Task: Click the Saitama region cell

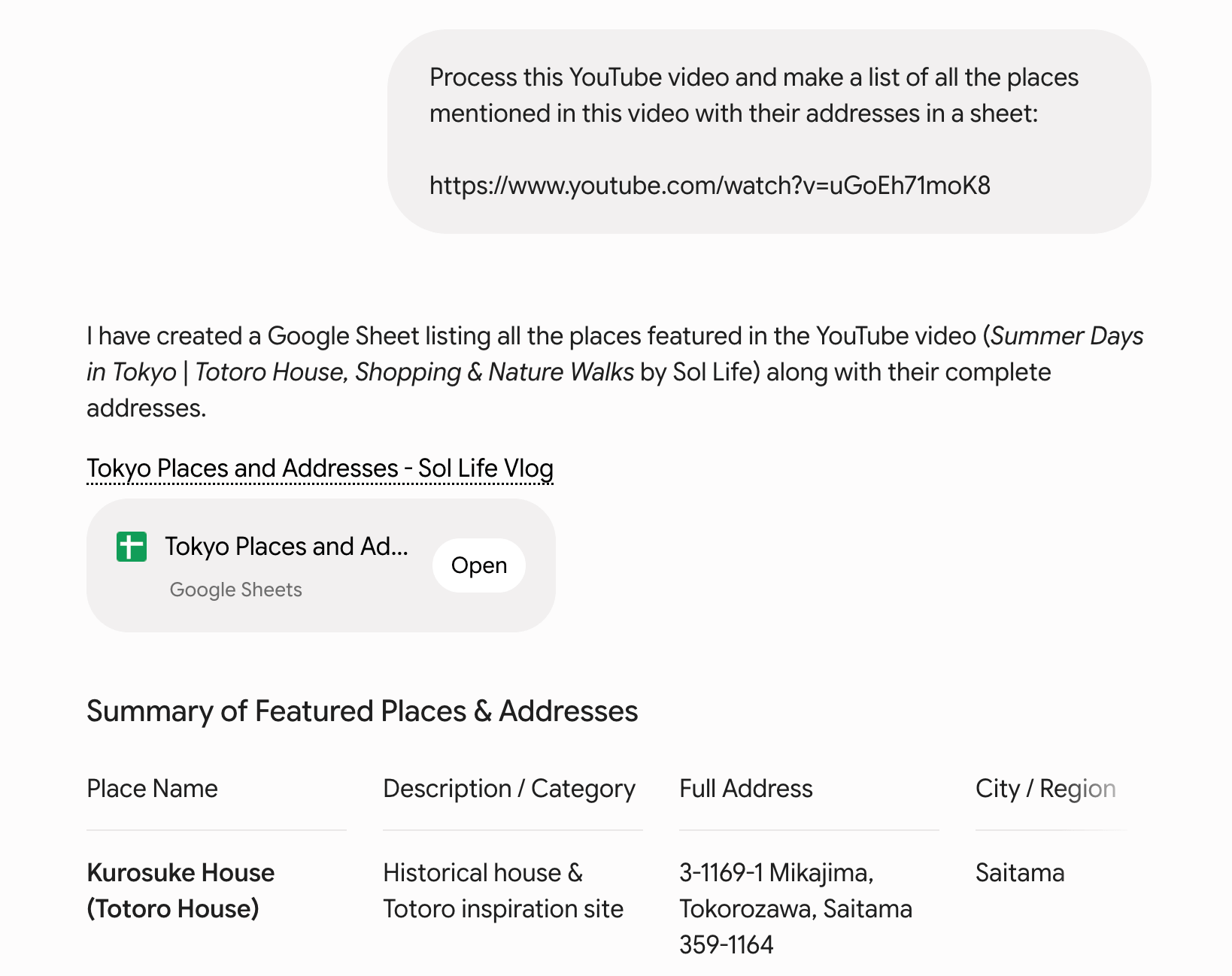Action: click(x=1020, y=872)
